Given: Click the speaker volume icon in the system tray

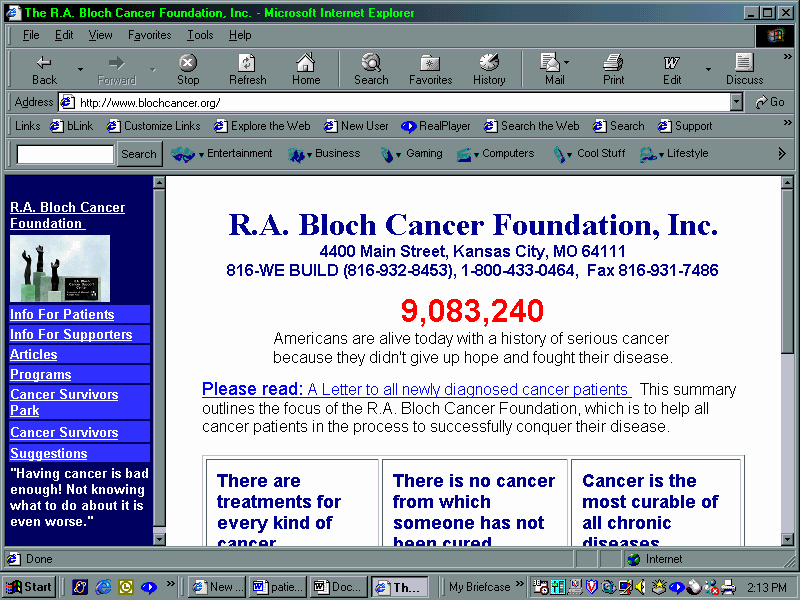Looking at the screenshot, I should point(640,587).
